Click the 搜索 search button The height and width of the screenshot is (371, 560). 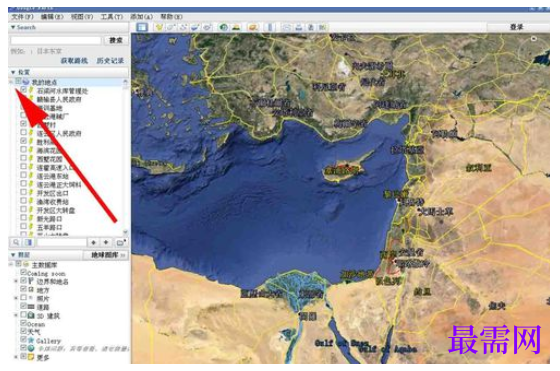(116, 40)
